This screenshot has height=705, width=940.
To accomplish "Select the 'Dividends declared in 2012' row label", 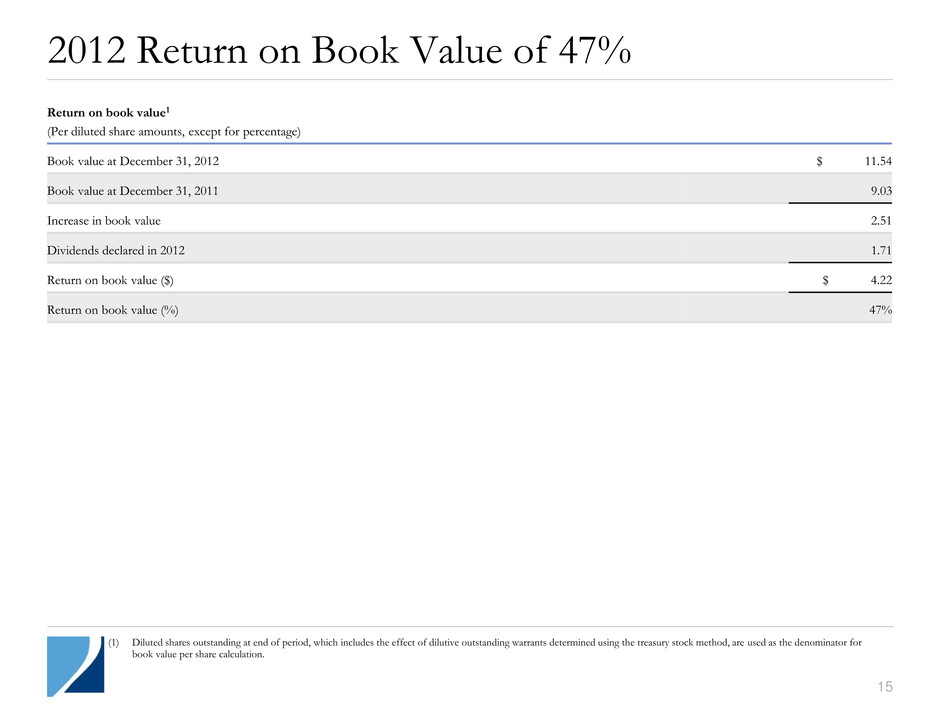I will click(x=115, y=249).
